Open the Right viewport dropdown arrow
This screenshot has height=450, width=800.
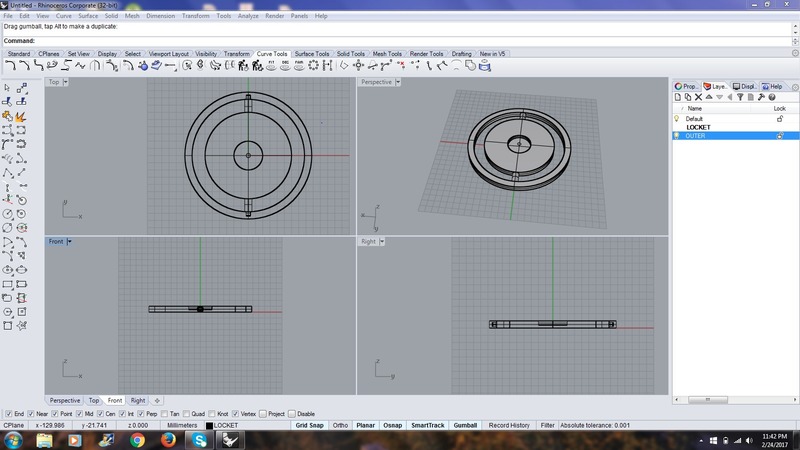382,242
